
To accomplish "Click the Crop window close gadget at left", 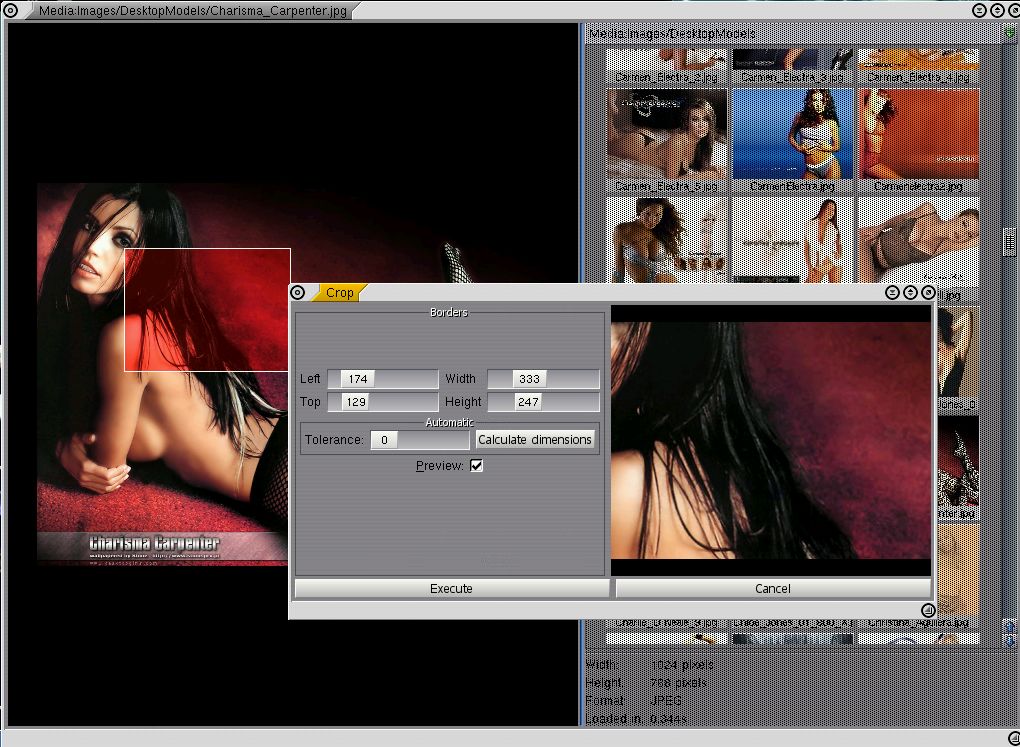I will pos(297,293).
